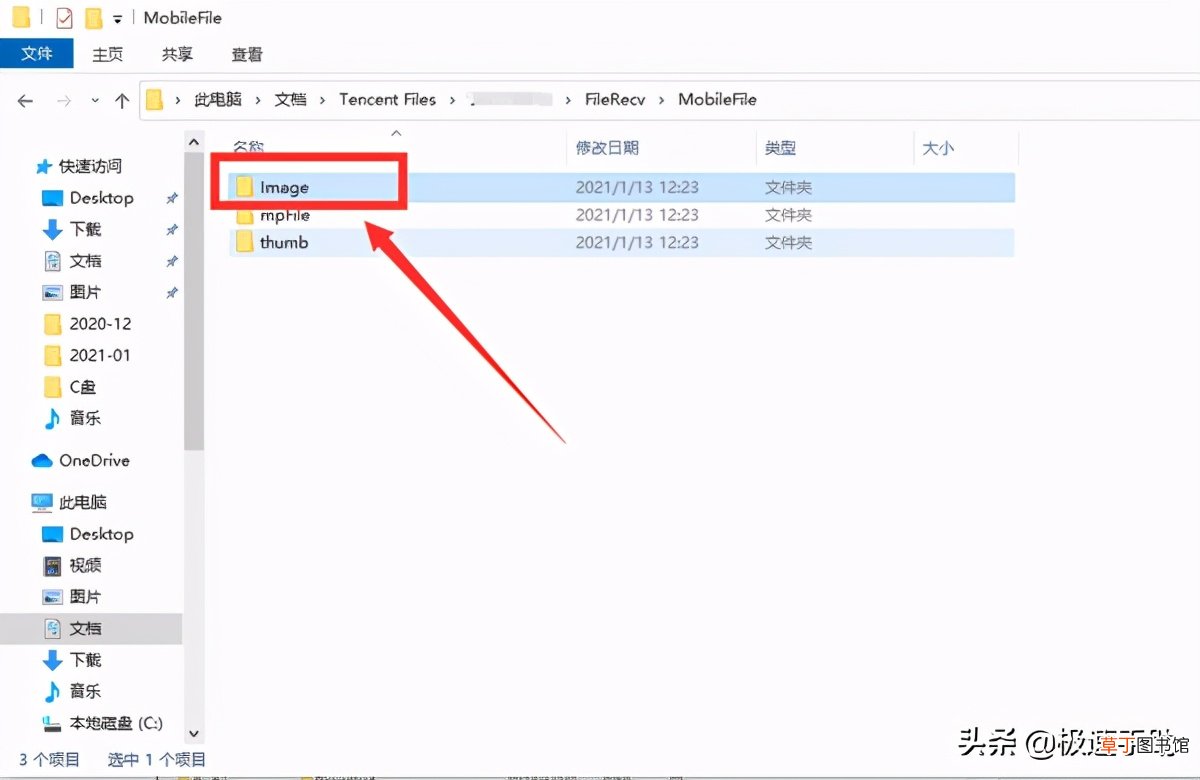Select the Image folder icon
Viewport: 1200px width, 780px height.
244,187
